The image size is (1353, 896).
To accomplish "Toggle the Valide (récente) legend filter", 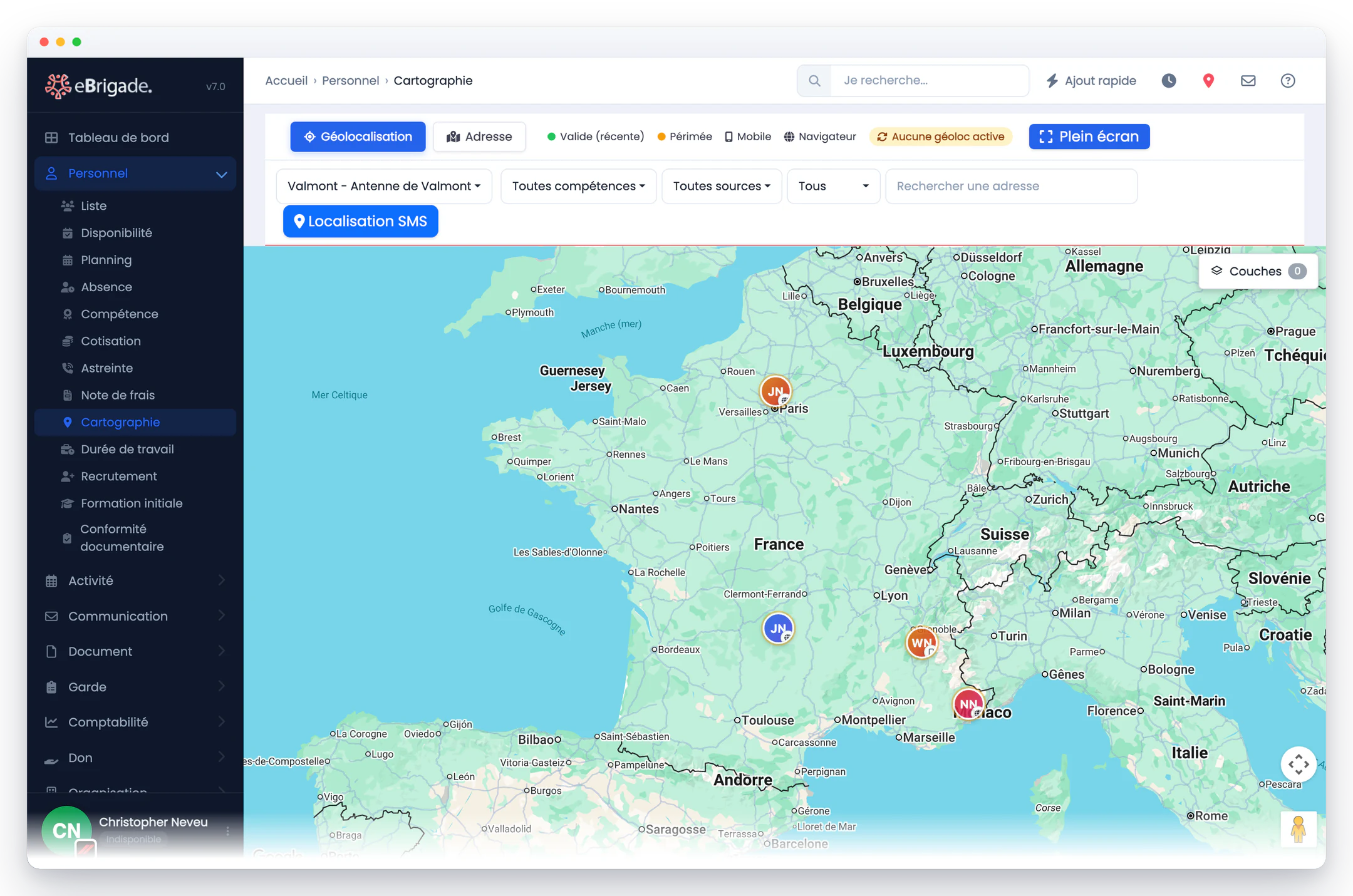I will 595,136.
